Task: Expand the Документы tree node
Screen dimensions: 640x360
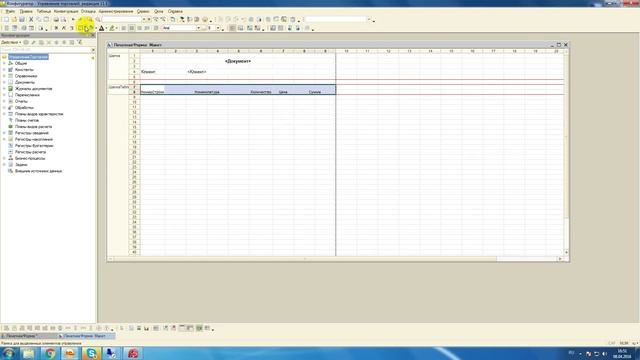Action: point(4,82)
